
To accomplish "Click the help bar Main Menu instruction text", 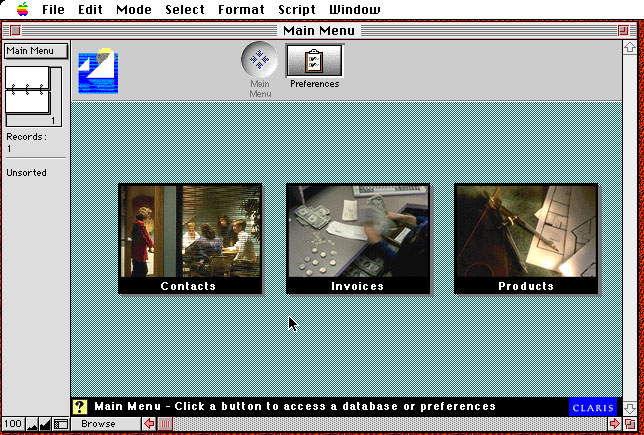I will (x=295, y=407).
